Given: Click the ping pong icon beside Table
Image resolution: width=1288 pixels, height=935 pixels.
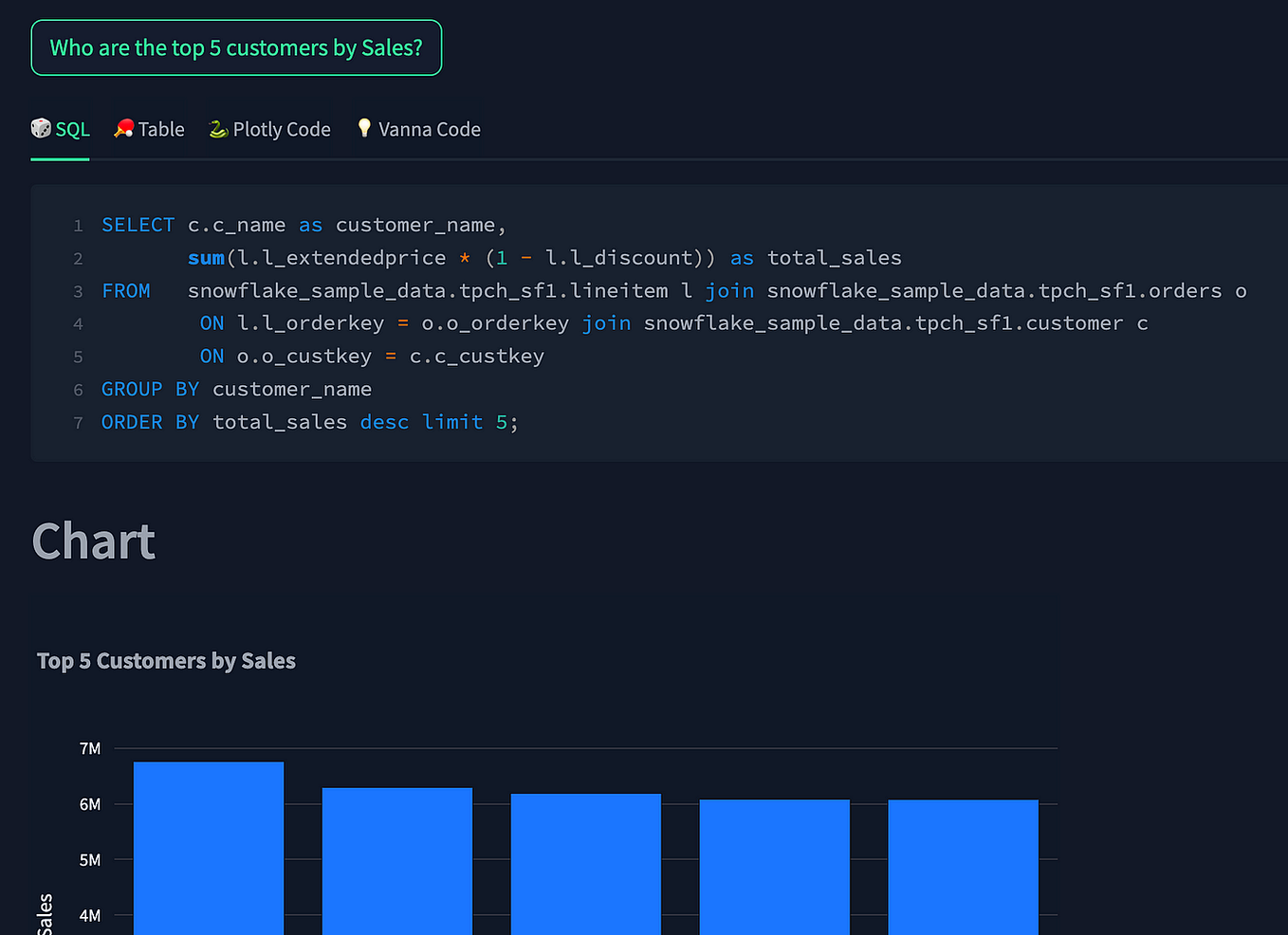Looking at the screenshot, I should pos(123,128).
